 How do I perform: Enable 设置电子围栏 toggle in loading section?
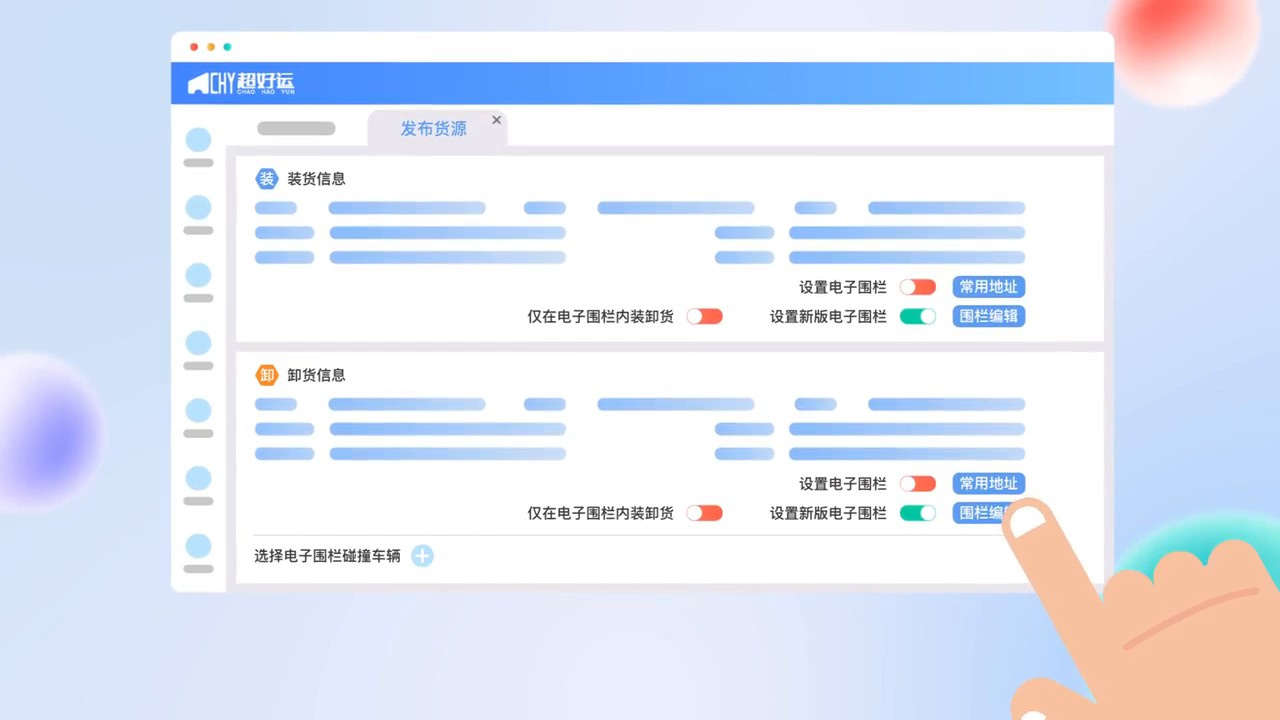coord(917,287)
